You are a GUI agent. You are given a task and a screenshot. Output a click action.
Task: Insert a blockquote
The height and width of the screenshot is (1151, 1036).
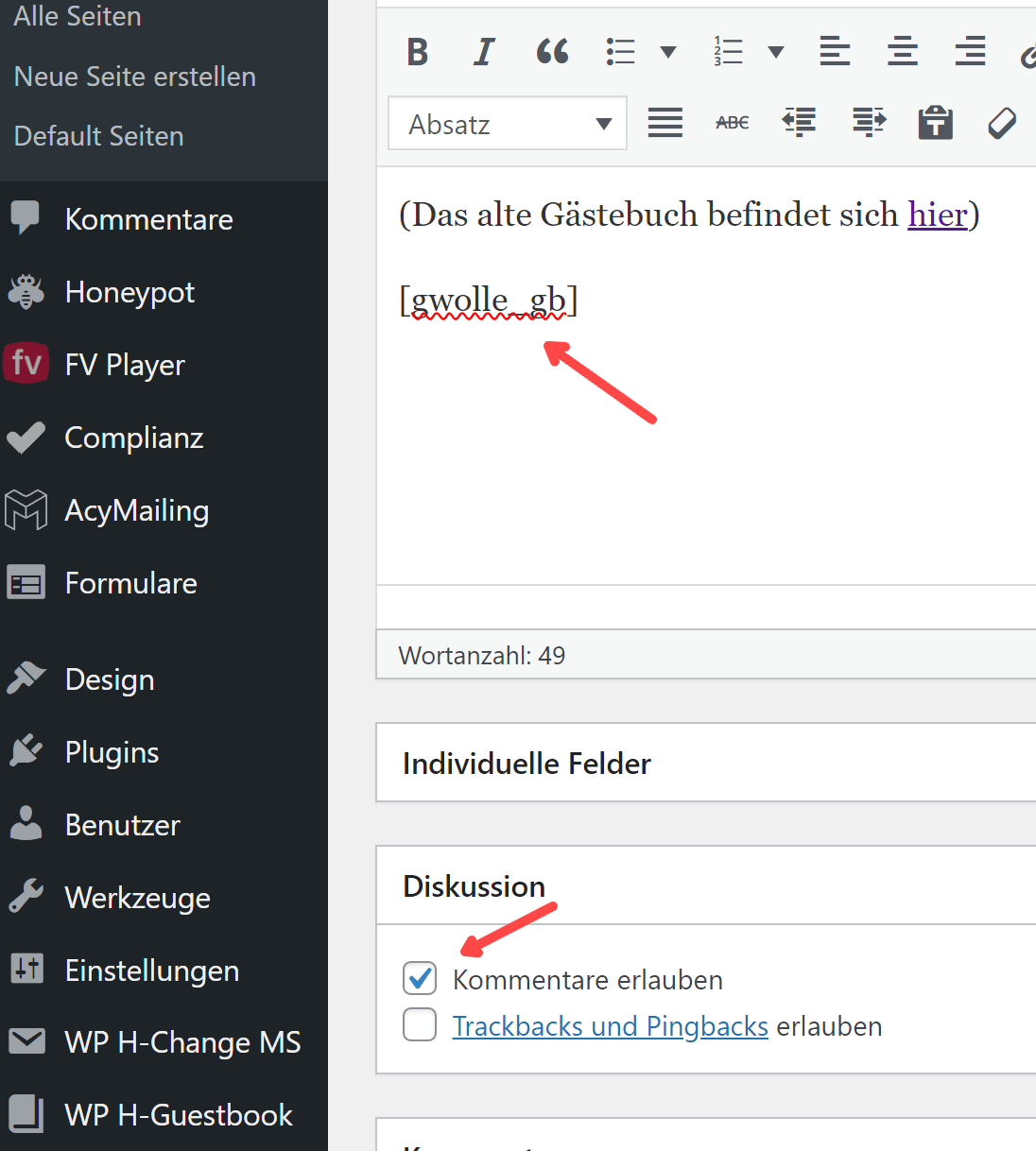(552, 52)
